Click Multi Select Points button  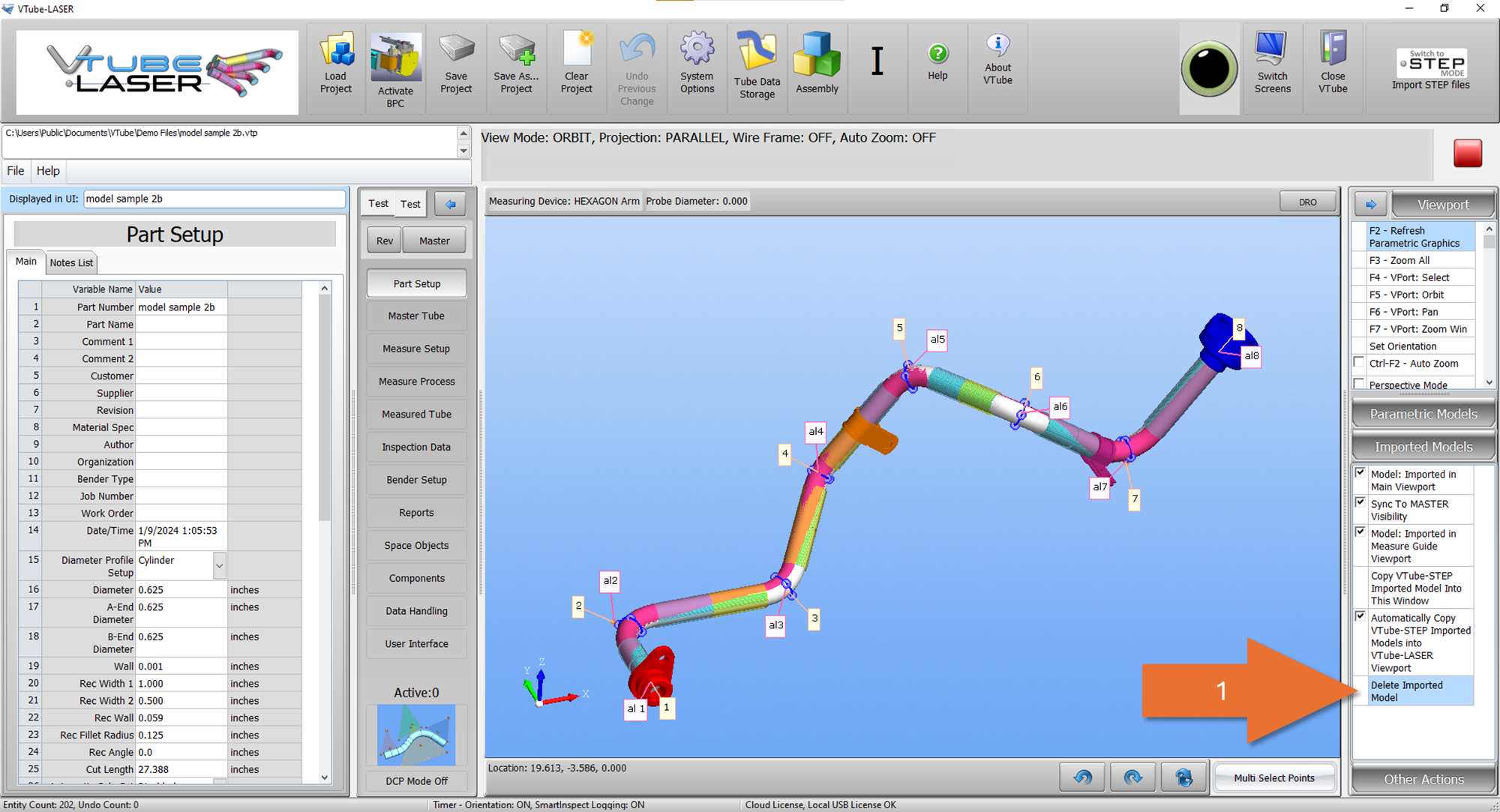pyautogui.click(x=1273, y=778)
